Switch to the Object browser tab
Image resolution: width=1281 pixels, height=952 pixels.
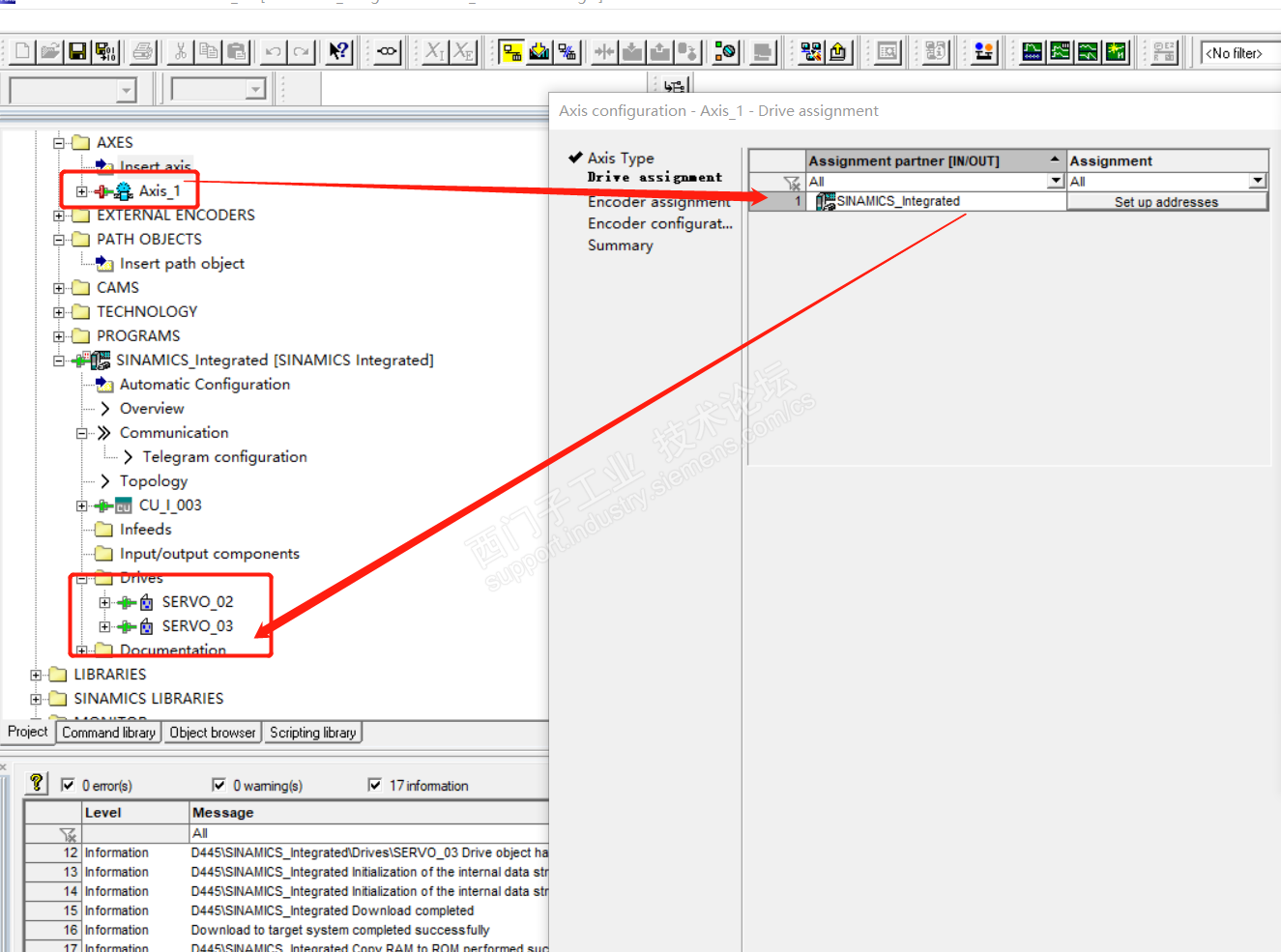tap(213, 733)
